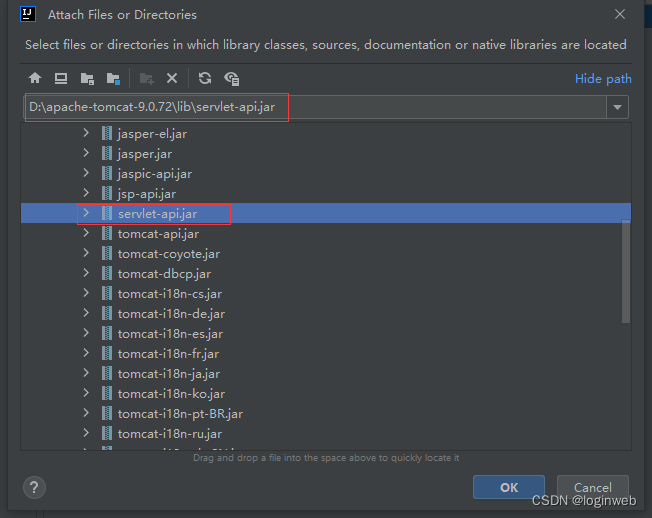The image size is (652, 518).
Task: Expand the jsp-api.jar node
Action: pos(86,193)
